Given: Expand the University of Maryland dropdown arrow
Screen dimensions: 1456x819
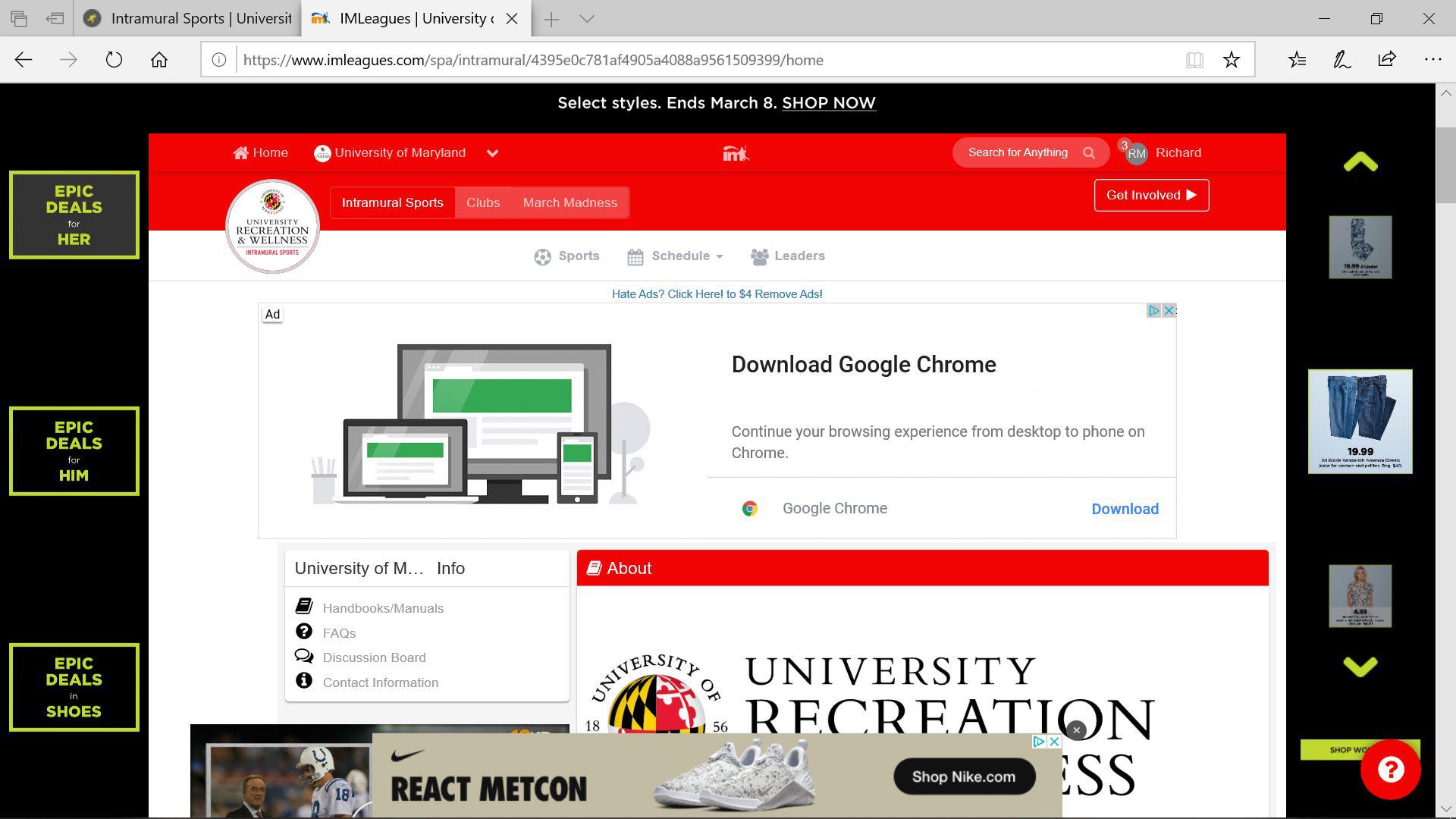Looking at the screenshot, I should pos(492,153).
